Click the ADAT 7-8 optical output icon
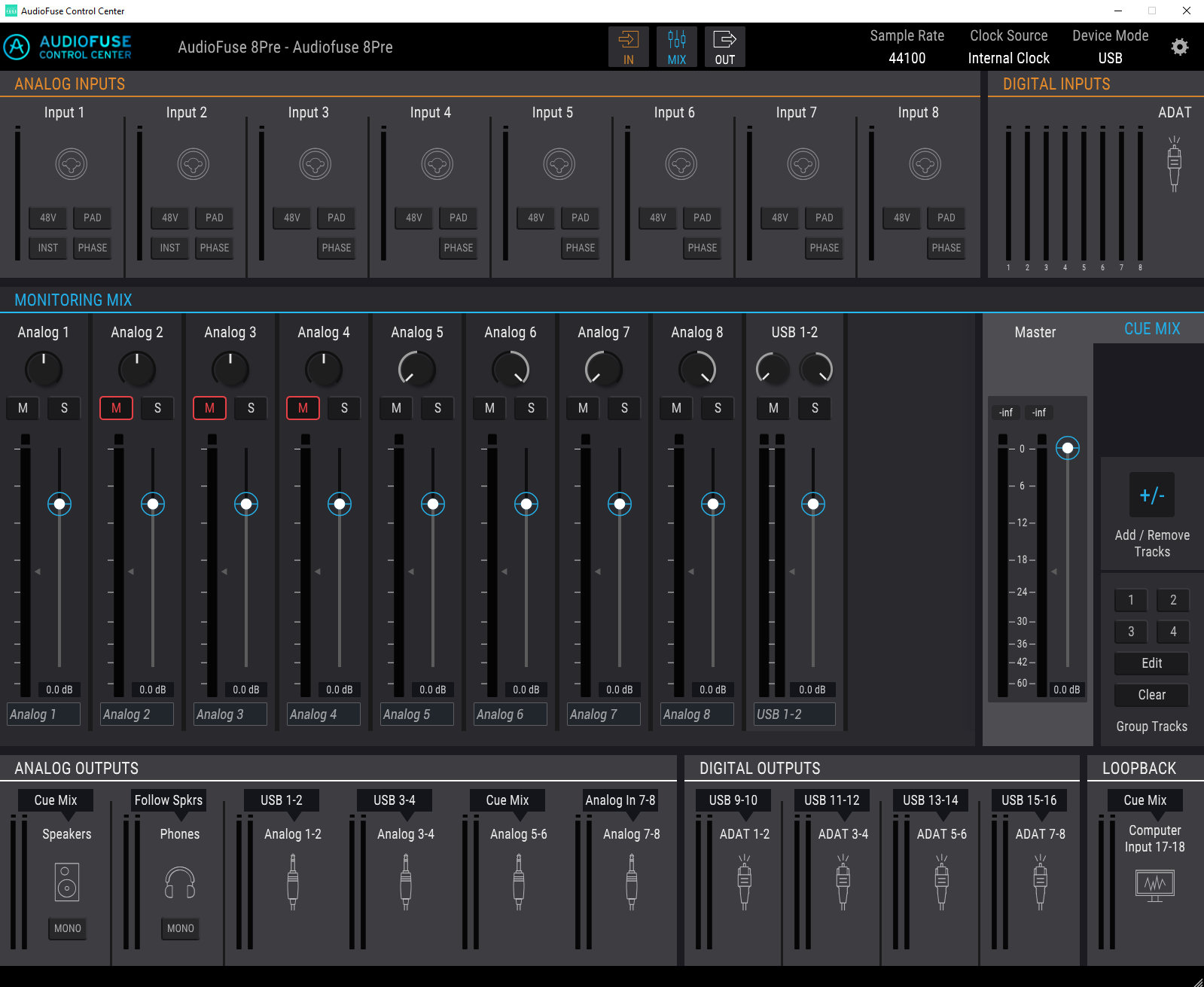This screenshot has height=987, width=1204. click(1041, 882)
